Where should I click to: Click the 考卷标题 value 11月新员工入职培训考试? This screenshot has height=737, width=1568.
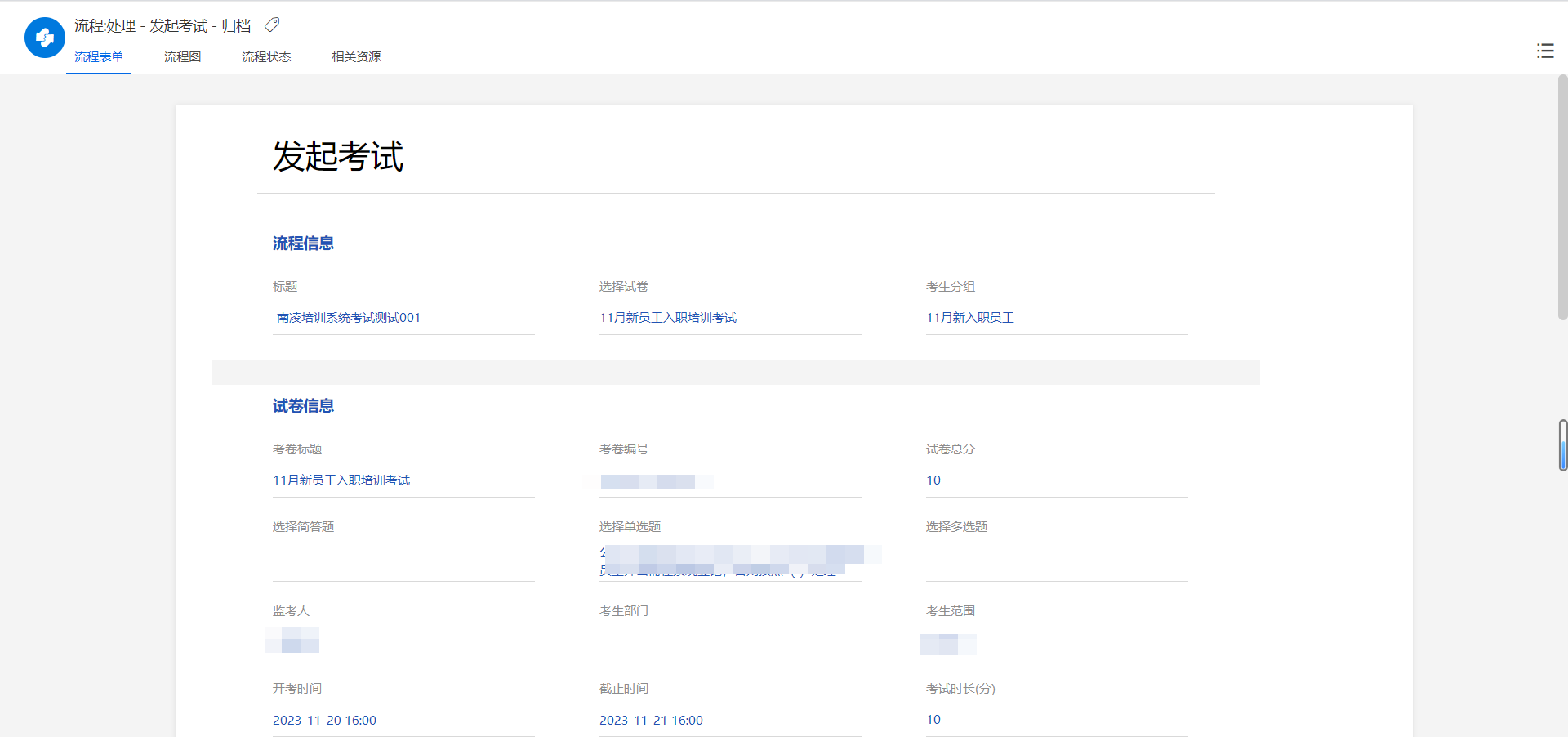tap(341, 480)
